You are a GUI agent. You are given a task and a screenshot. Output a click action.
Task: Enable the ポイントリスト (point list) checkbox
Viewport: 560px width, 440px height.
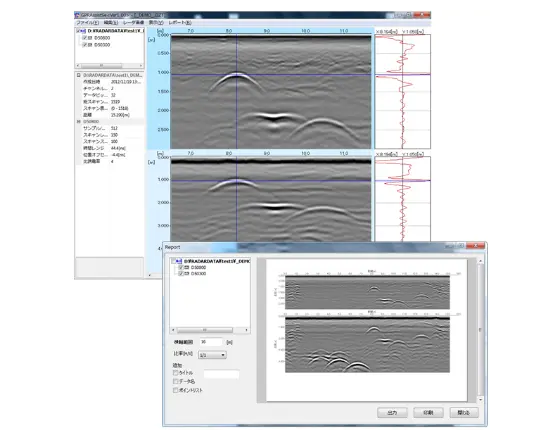click(x=175, y=390)
